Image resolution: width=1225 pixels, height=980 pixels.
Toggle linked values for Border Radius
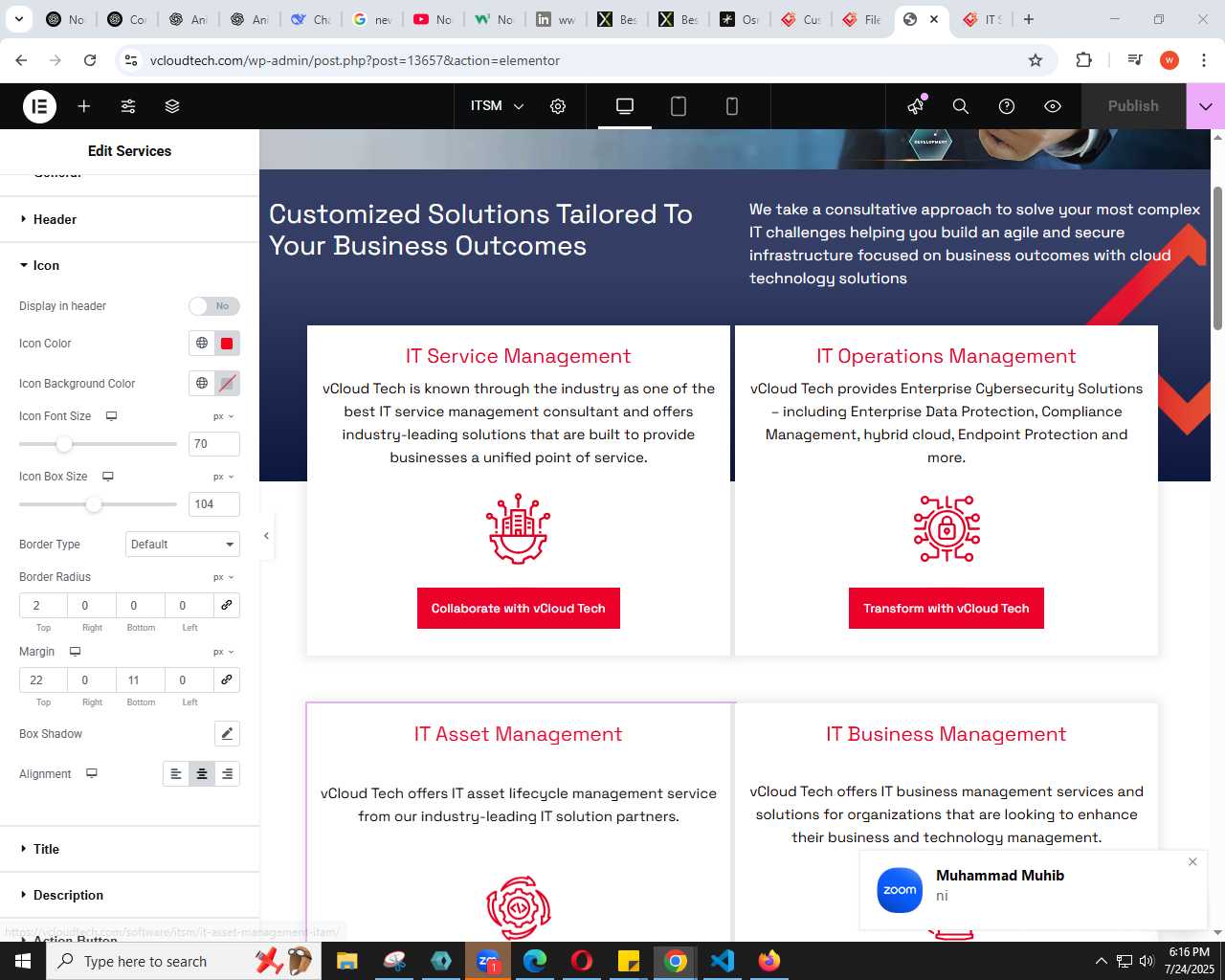pos(227,606)
